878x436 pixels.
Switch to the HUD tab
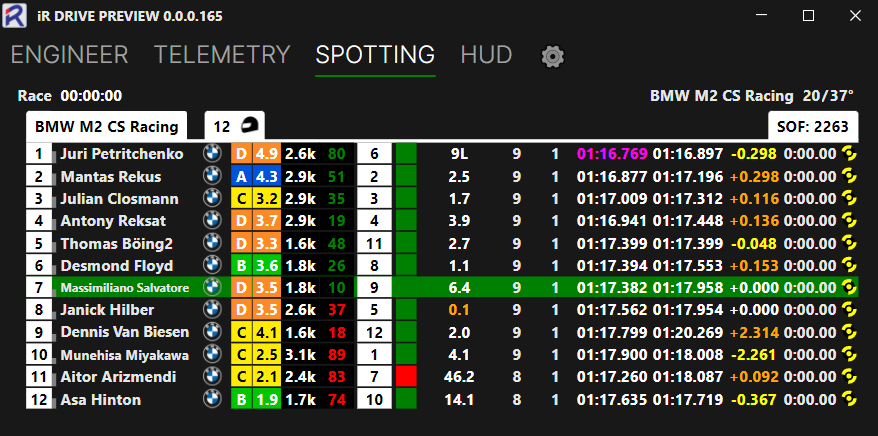coord(486,55)
